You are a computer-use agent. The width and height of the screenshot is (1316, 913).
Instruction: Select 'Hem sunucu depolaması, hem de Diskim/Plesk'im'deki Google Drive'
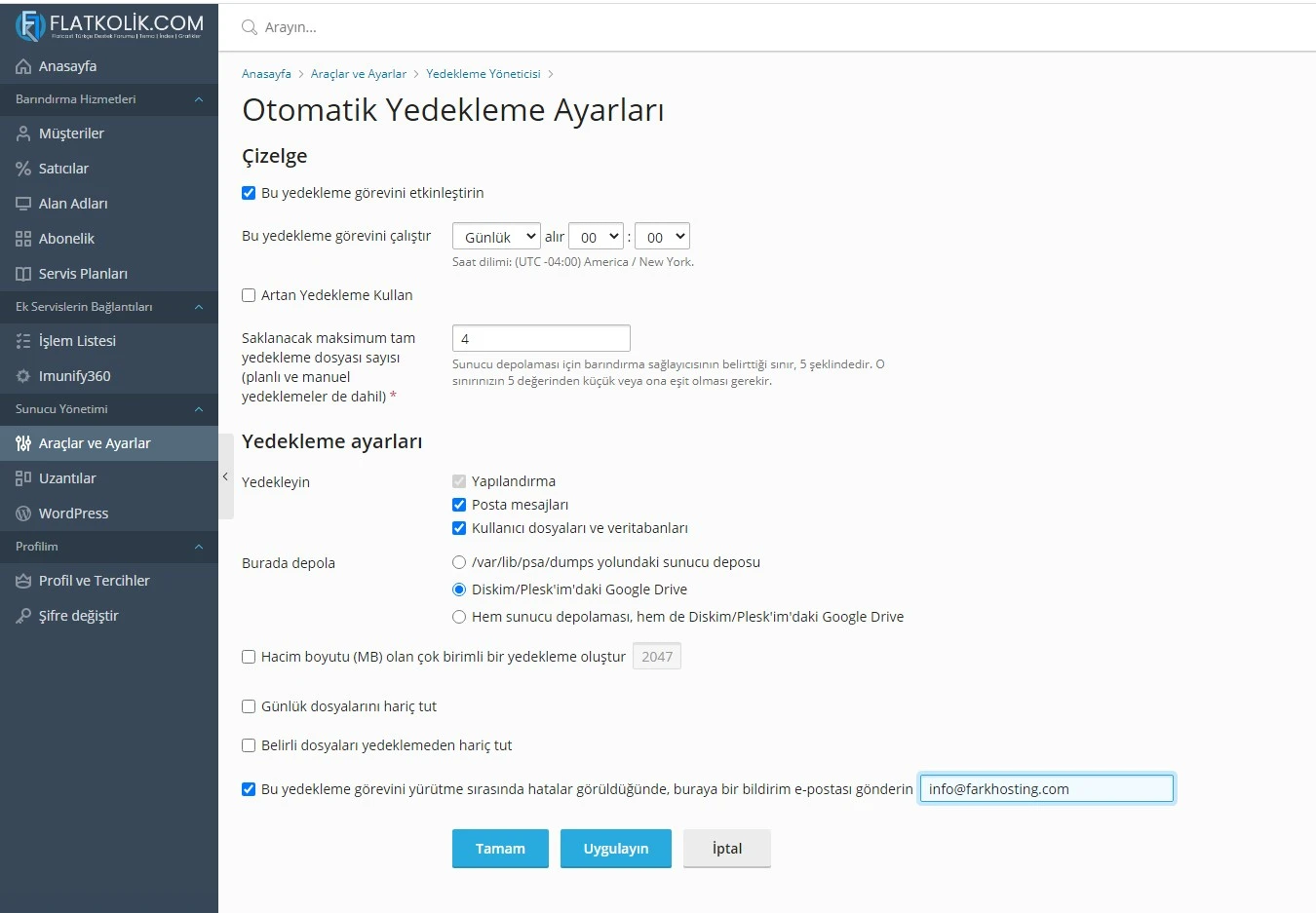[458, 616]
